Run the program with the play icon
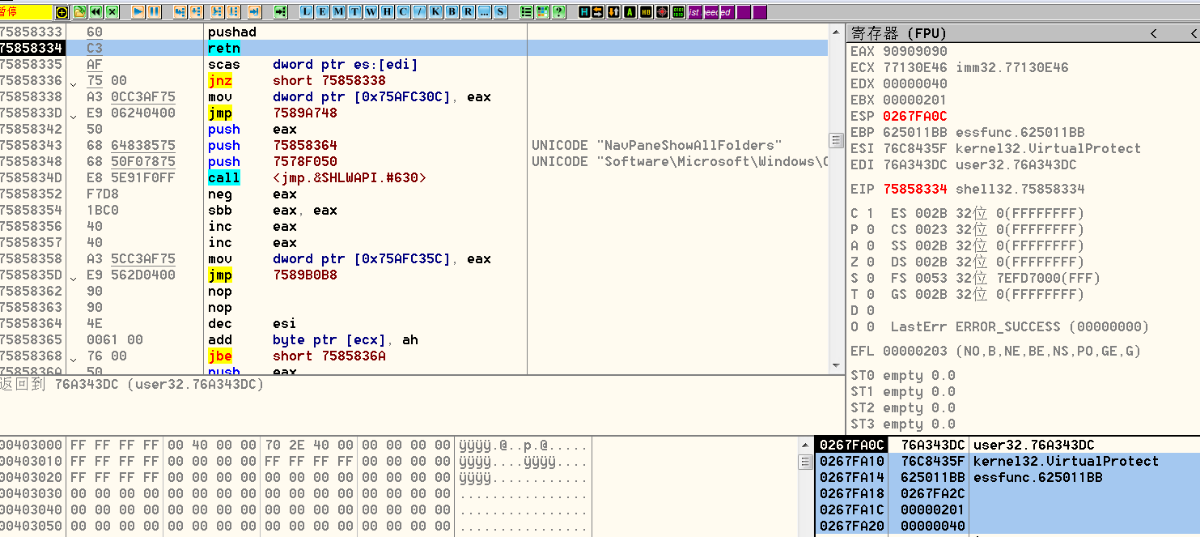The width and height of the screenshot is (1200, 537). click(x=139, y=11)
